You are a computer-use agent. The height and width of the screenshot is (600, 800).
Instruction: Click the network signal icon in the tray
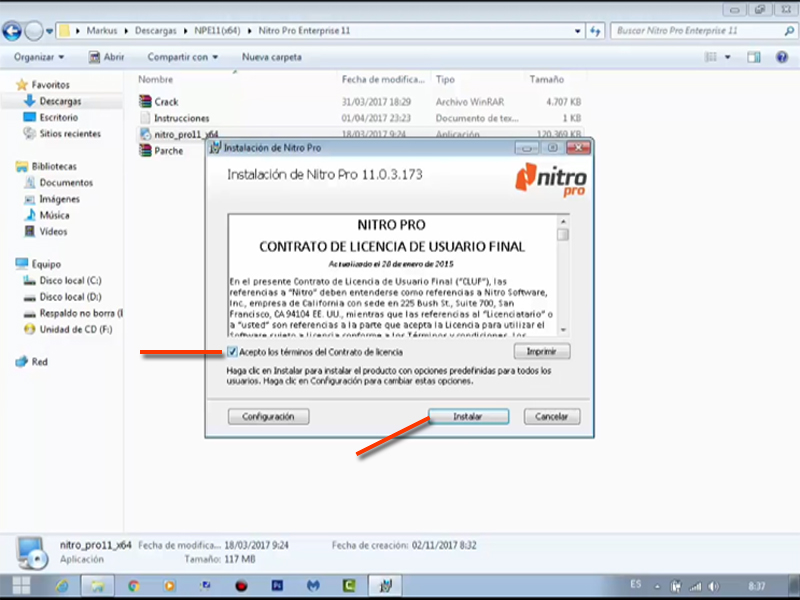click(x=694, y=585)
